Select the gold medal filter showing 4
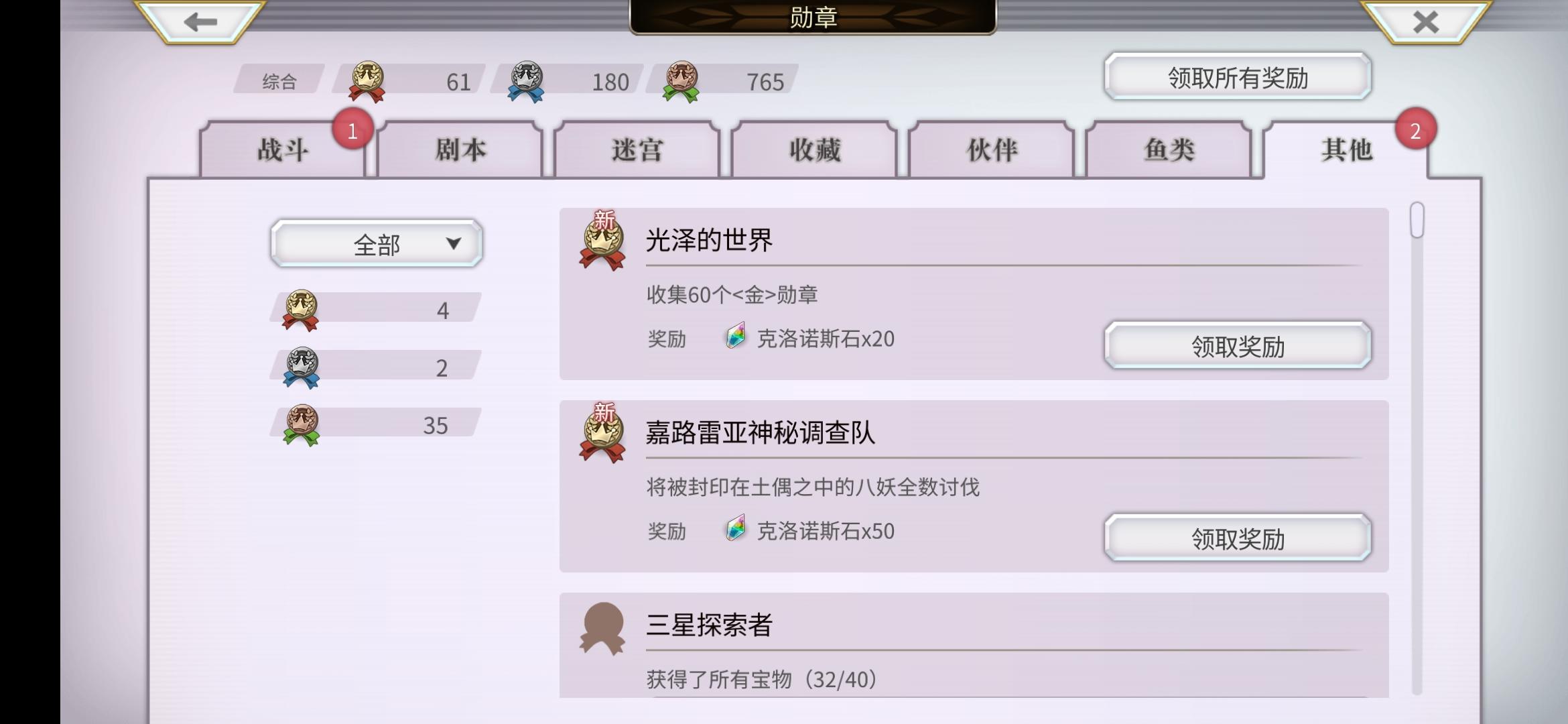Viewport: 1568px width, 724px height. pyautogui.click(x=375, y=310)
